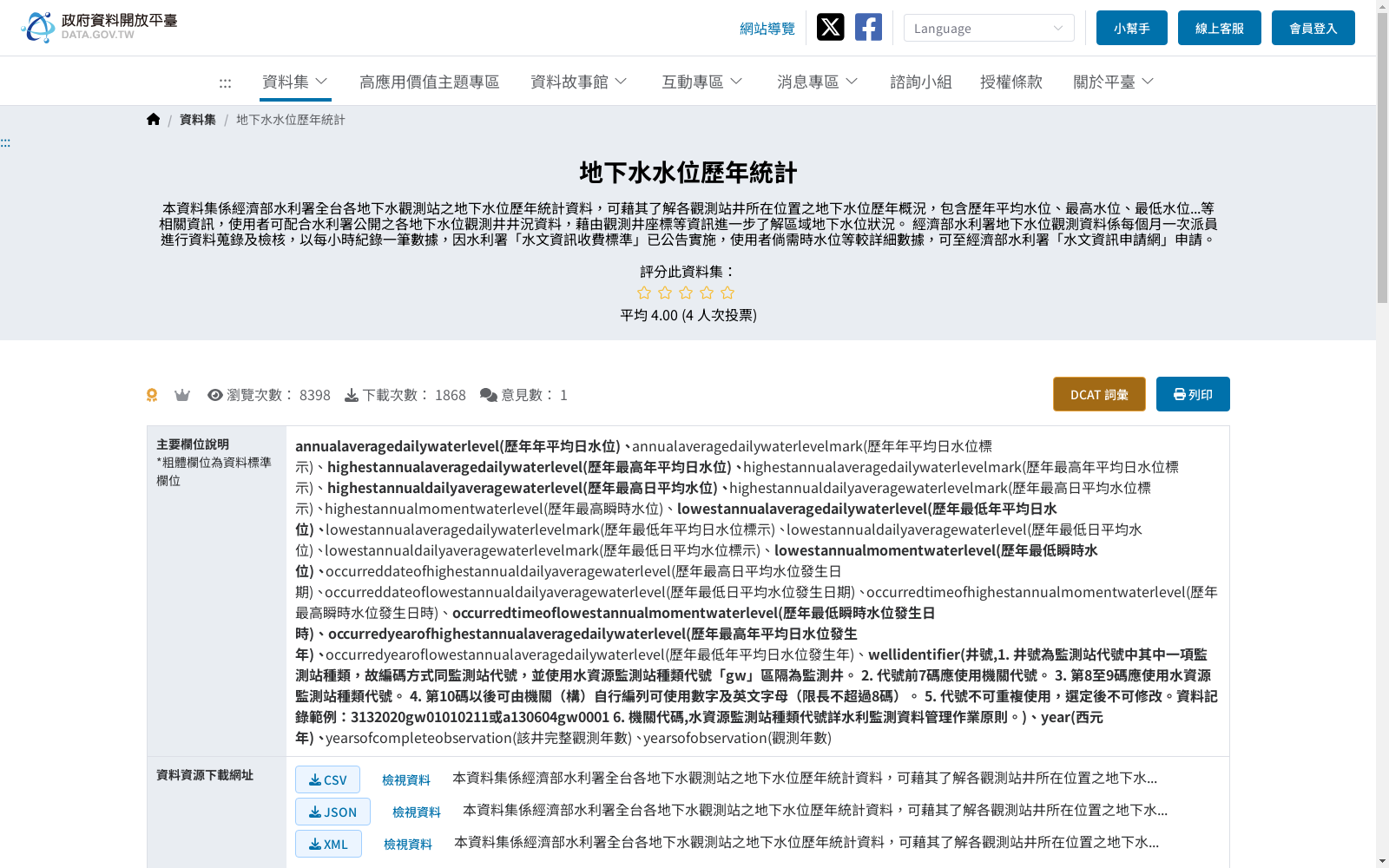Click the 線上客服 button
The height and width of the screenshot is (868, 1389).
coord(1220,28)
